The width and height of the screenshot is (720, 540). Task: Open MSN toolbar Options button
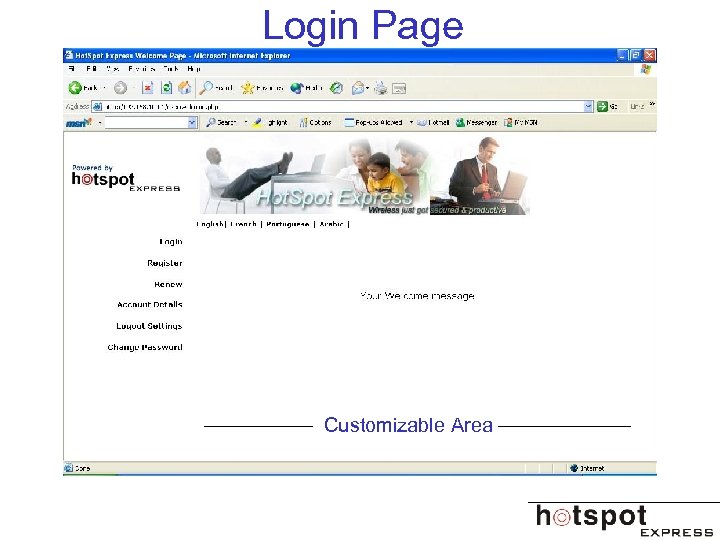pyautogui.click(x=315, y=123)
